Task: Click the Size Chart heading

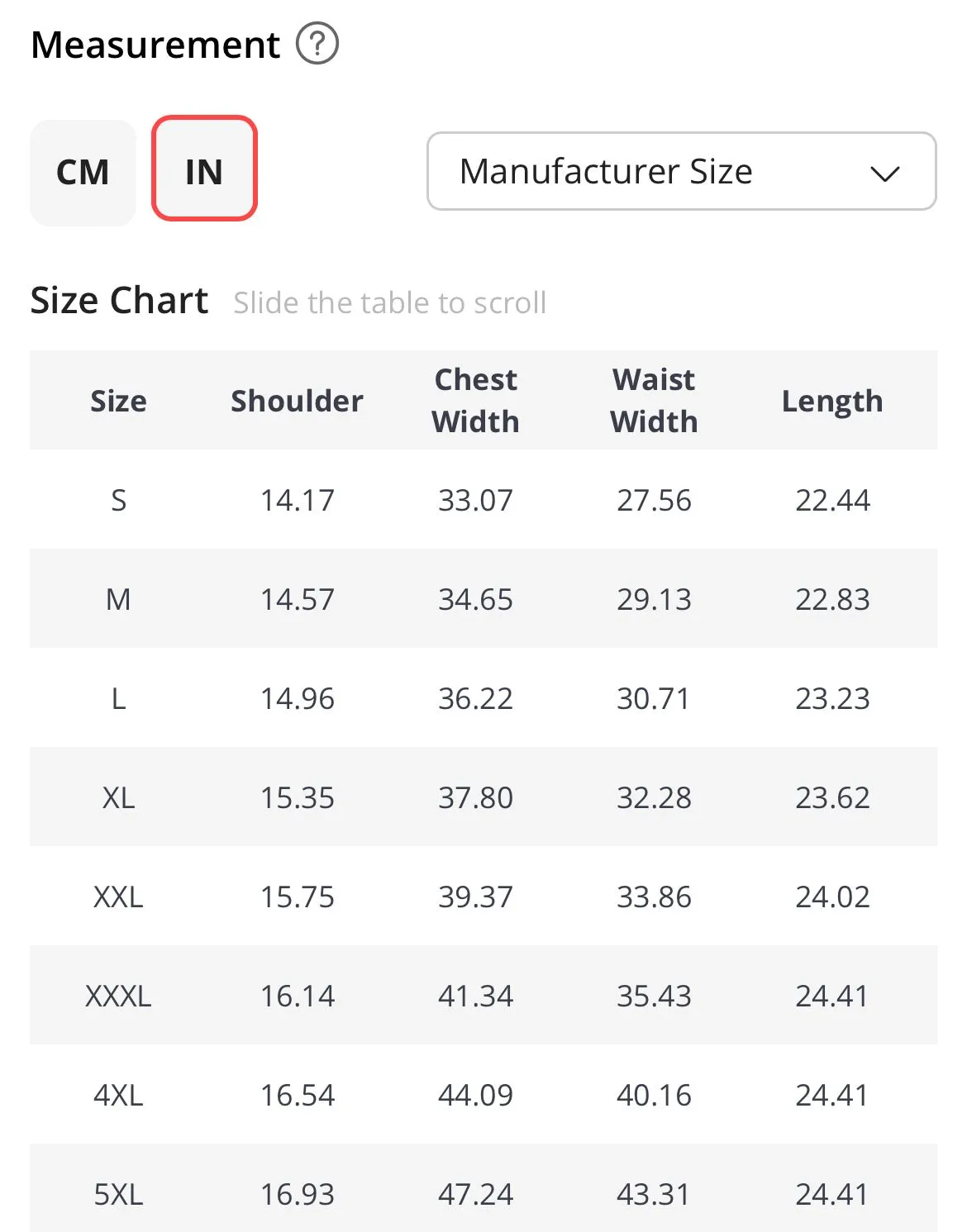Action: pyautogui.click(x=119, y=300)
